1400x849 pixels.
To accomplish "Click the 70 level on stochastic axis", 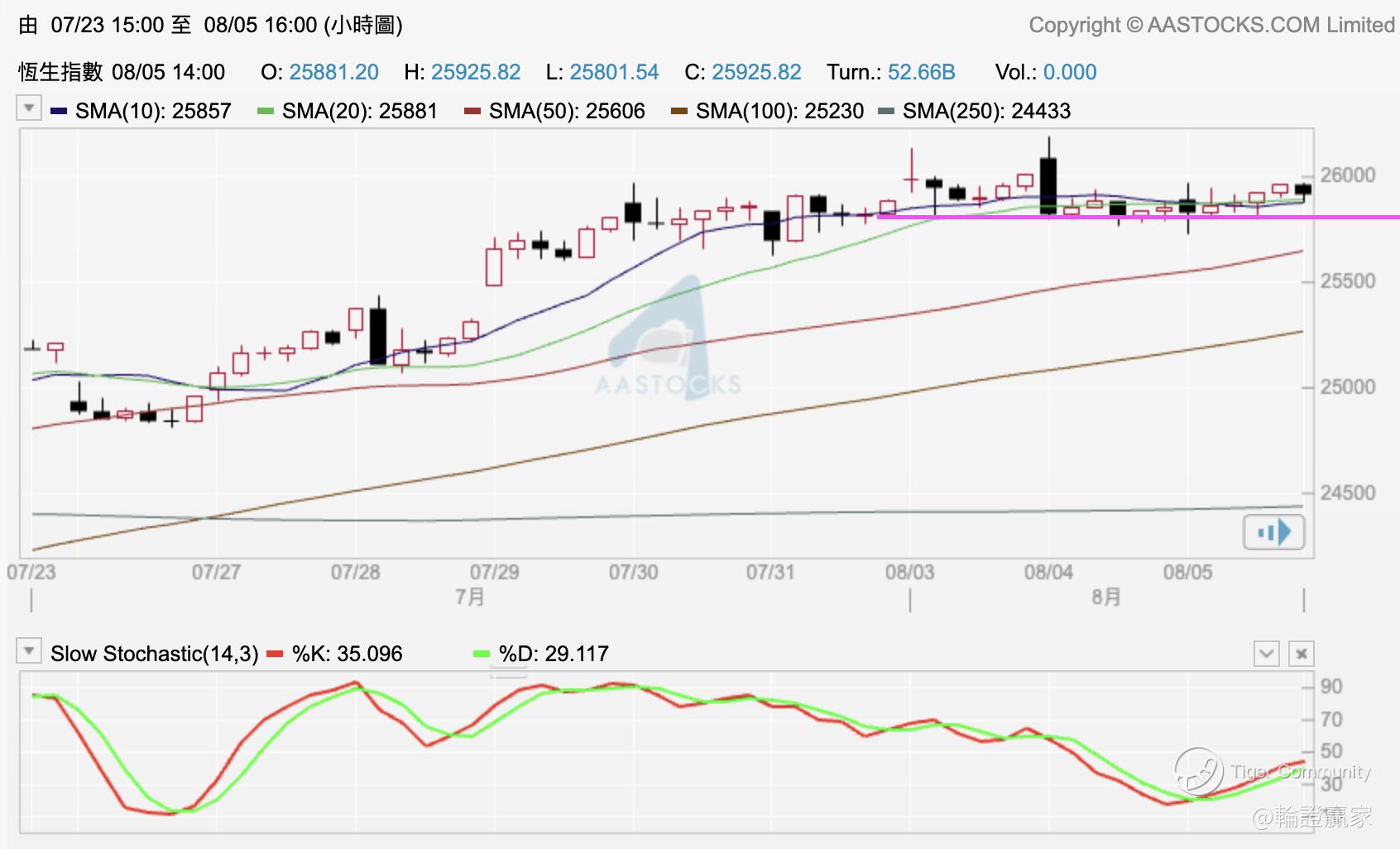I will point(1331,719).
